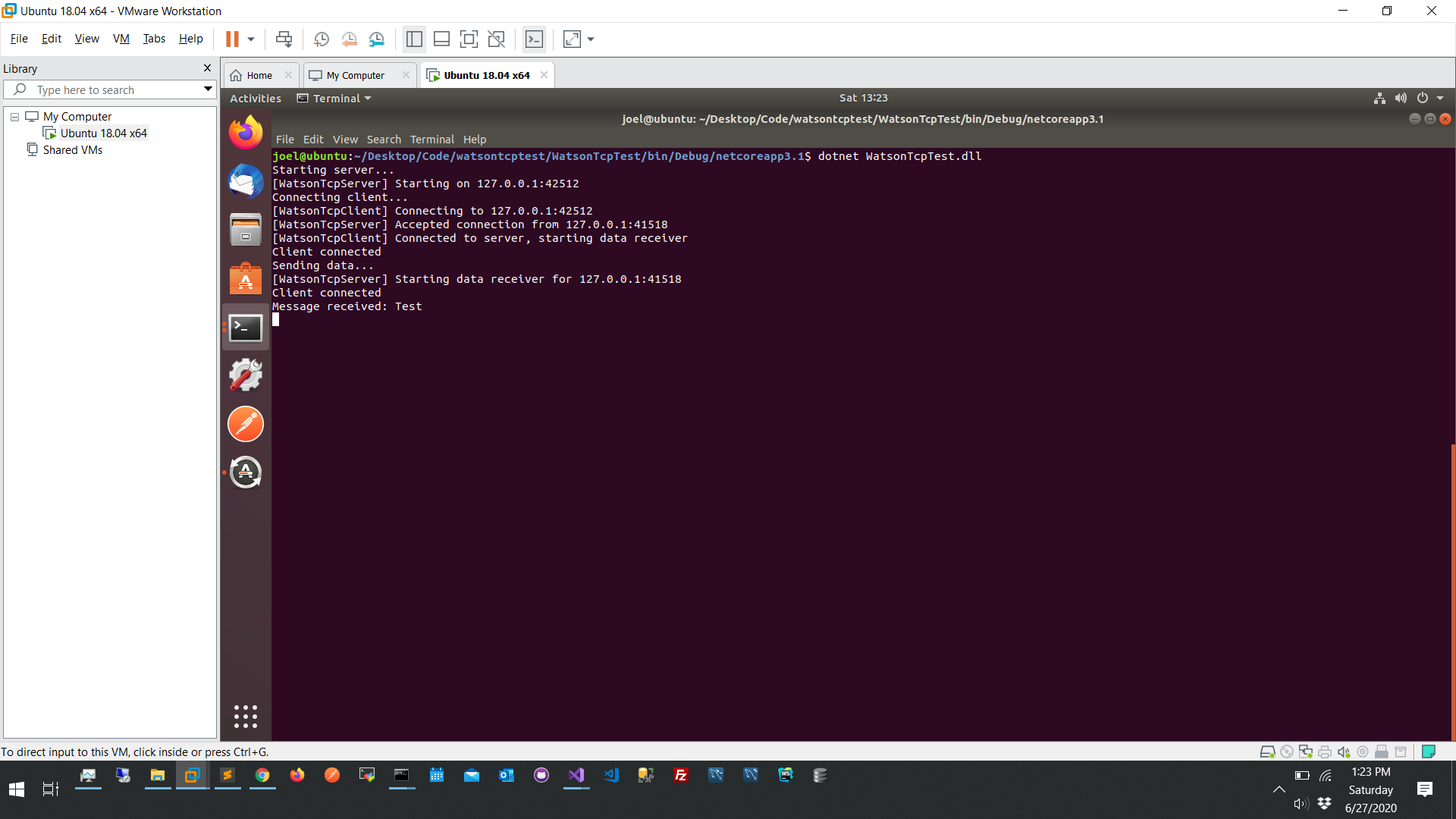Toggle full screen mode for the VM

[x=469, y=39]
